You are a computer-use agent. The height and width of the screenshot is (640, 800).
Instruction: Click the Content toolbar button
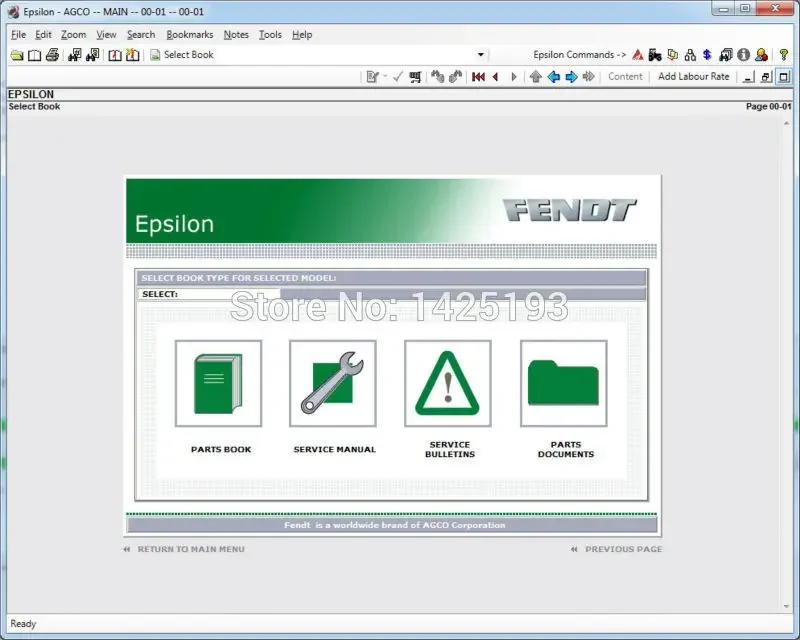(x=625, y=77)
